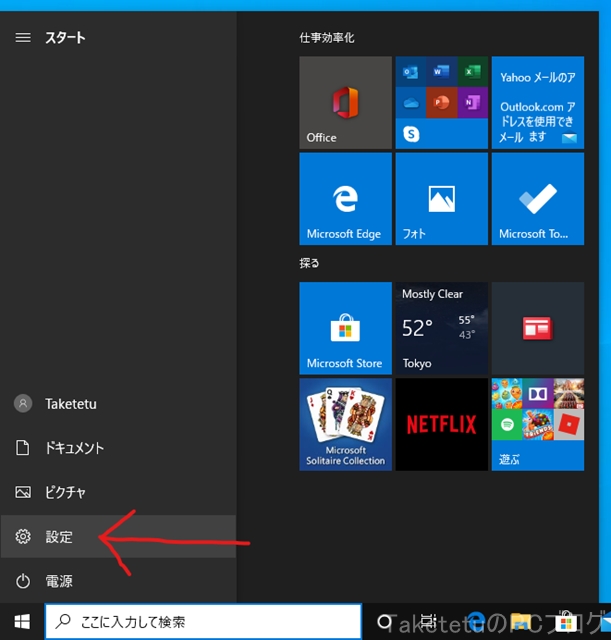Click the 探る group header
Screen dimensions: 611x640
coord(309,263)
